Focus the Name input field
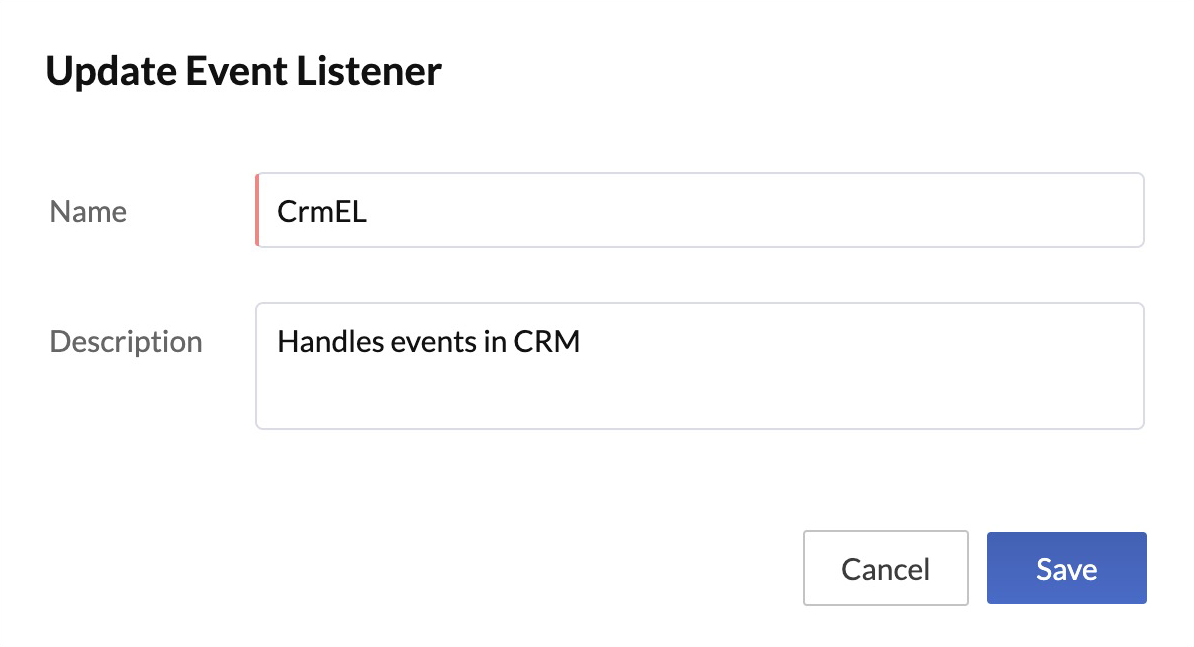Image resolution: width=1194 pixels, height=647 pixels. tap(700, 211)
